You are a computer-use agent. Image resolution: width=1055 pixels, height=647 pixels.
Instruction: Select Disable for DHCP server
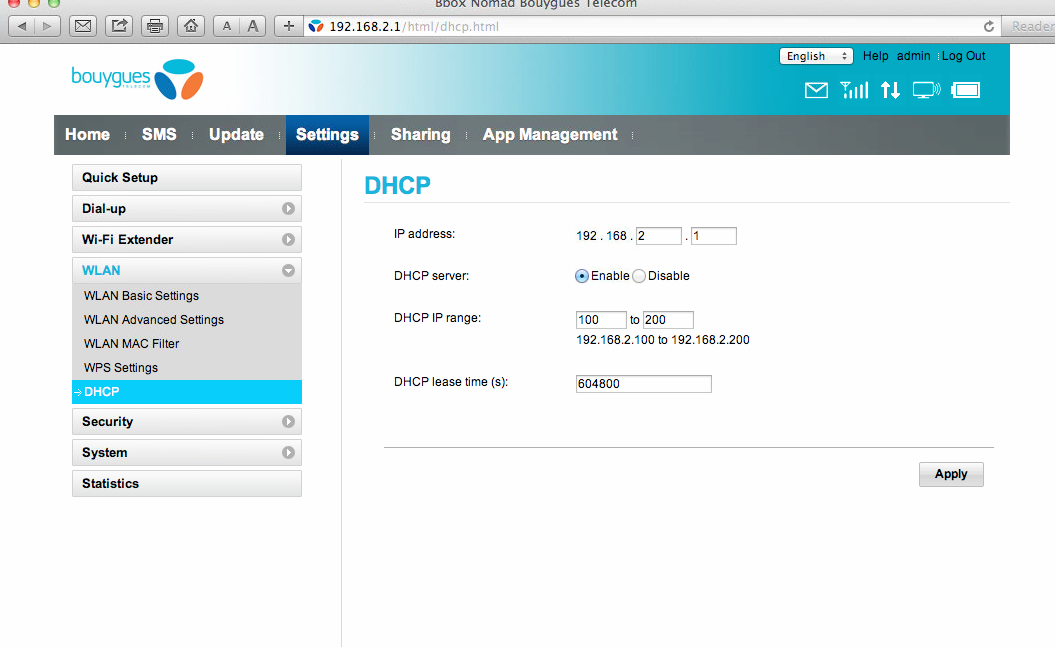pyautogui.click(x=639, y=276)
